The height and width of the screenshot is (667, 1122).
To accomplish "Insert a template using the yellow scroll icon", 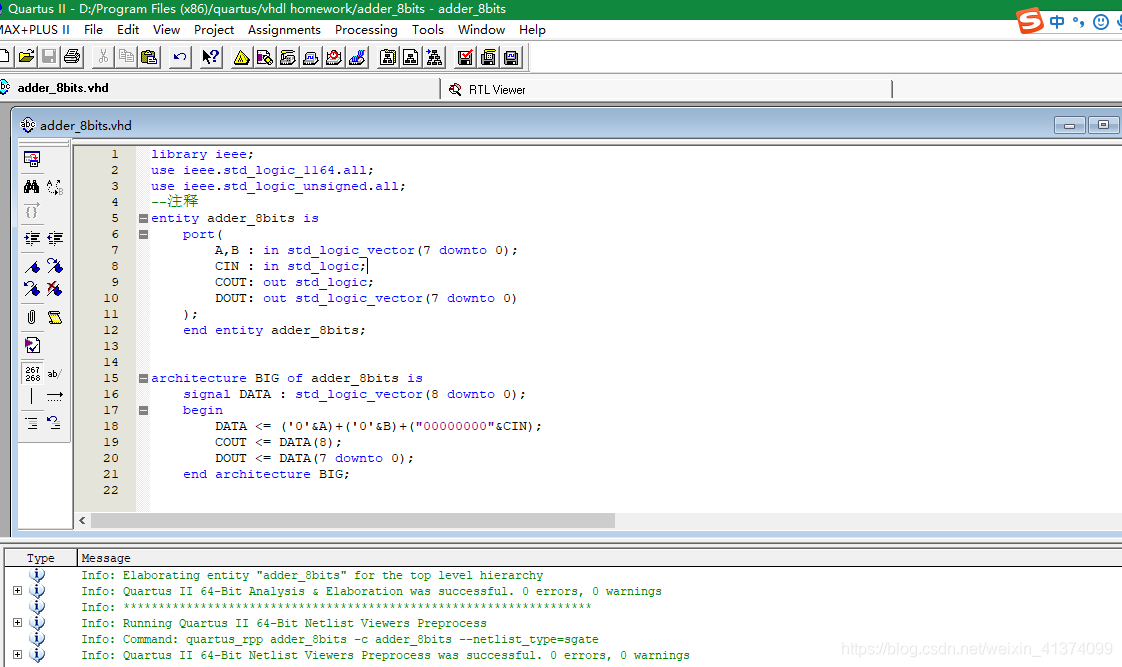I will coord(55,317).
